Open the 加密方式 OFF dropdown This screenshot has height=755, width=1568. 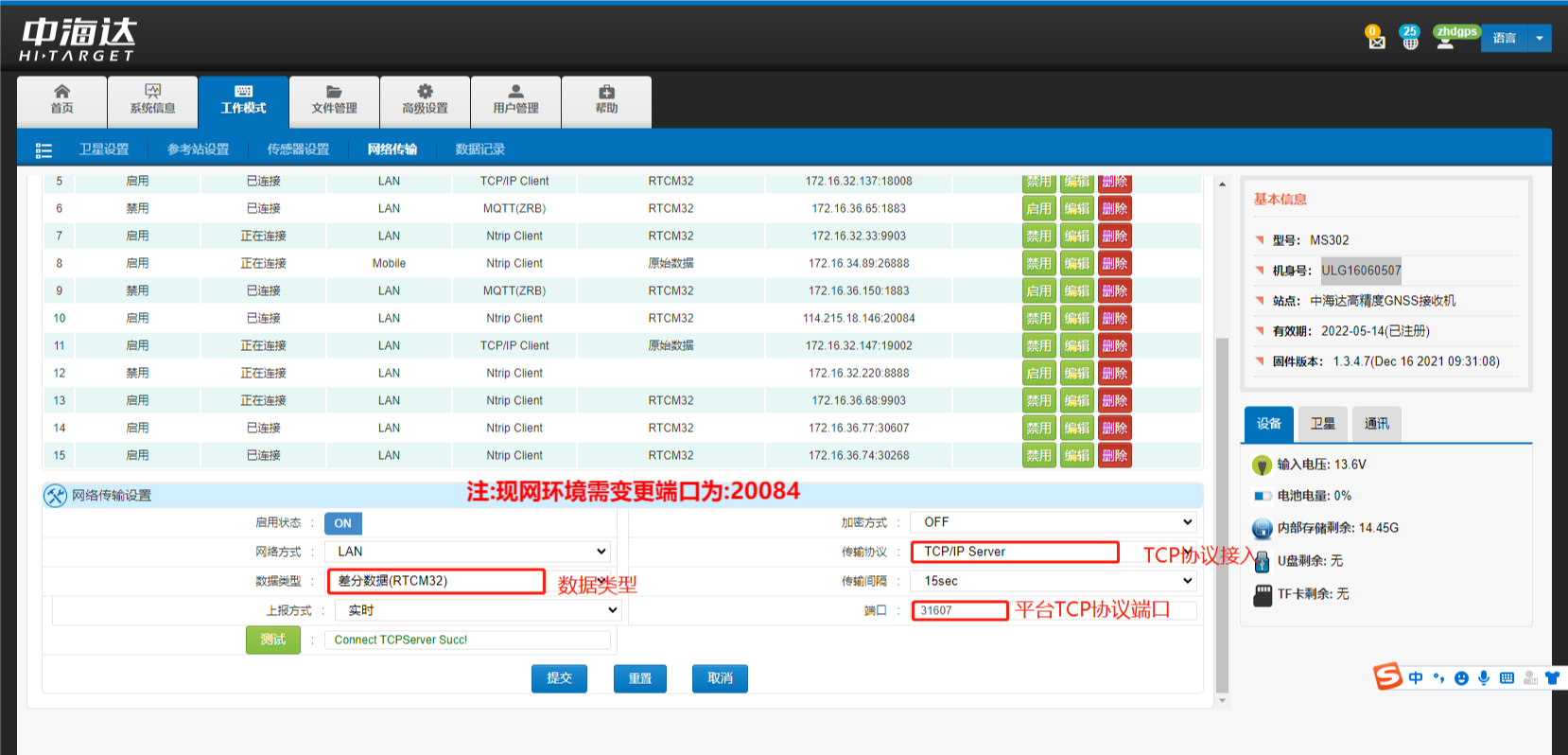coord(1054,522)
